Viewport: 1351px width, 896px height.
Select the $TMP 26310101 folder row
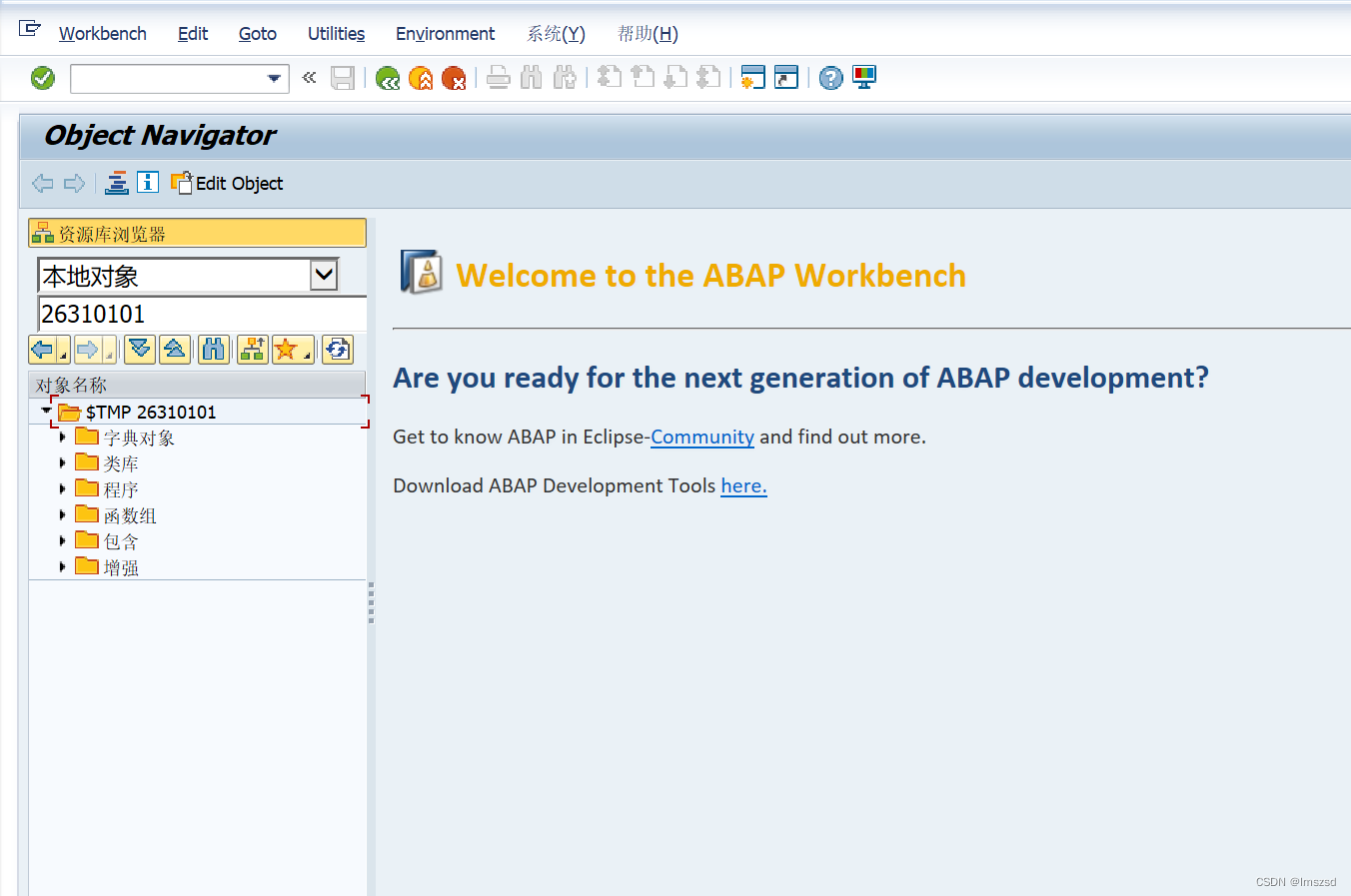[x=210, y=412]
